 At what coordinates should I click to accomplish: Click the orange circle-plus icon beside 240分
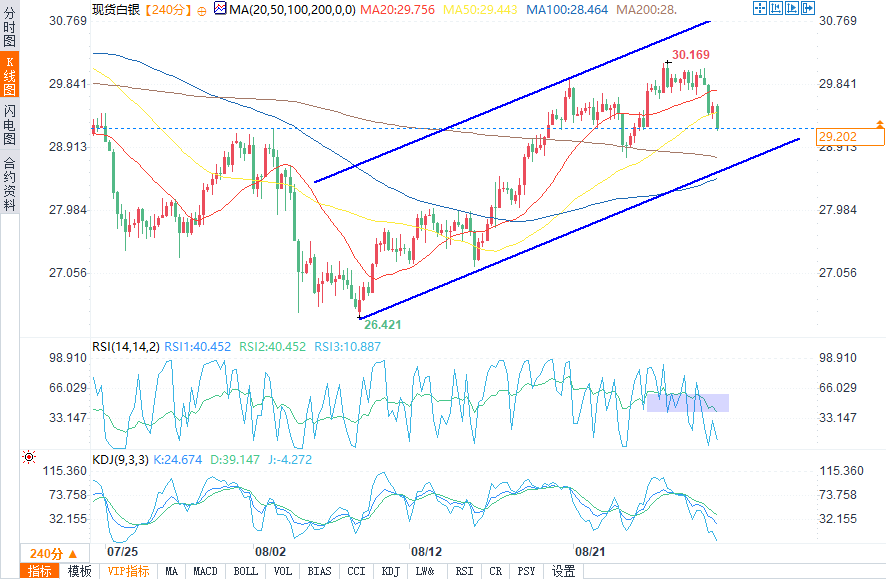[202, 11]
